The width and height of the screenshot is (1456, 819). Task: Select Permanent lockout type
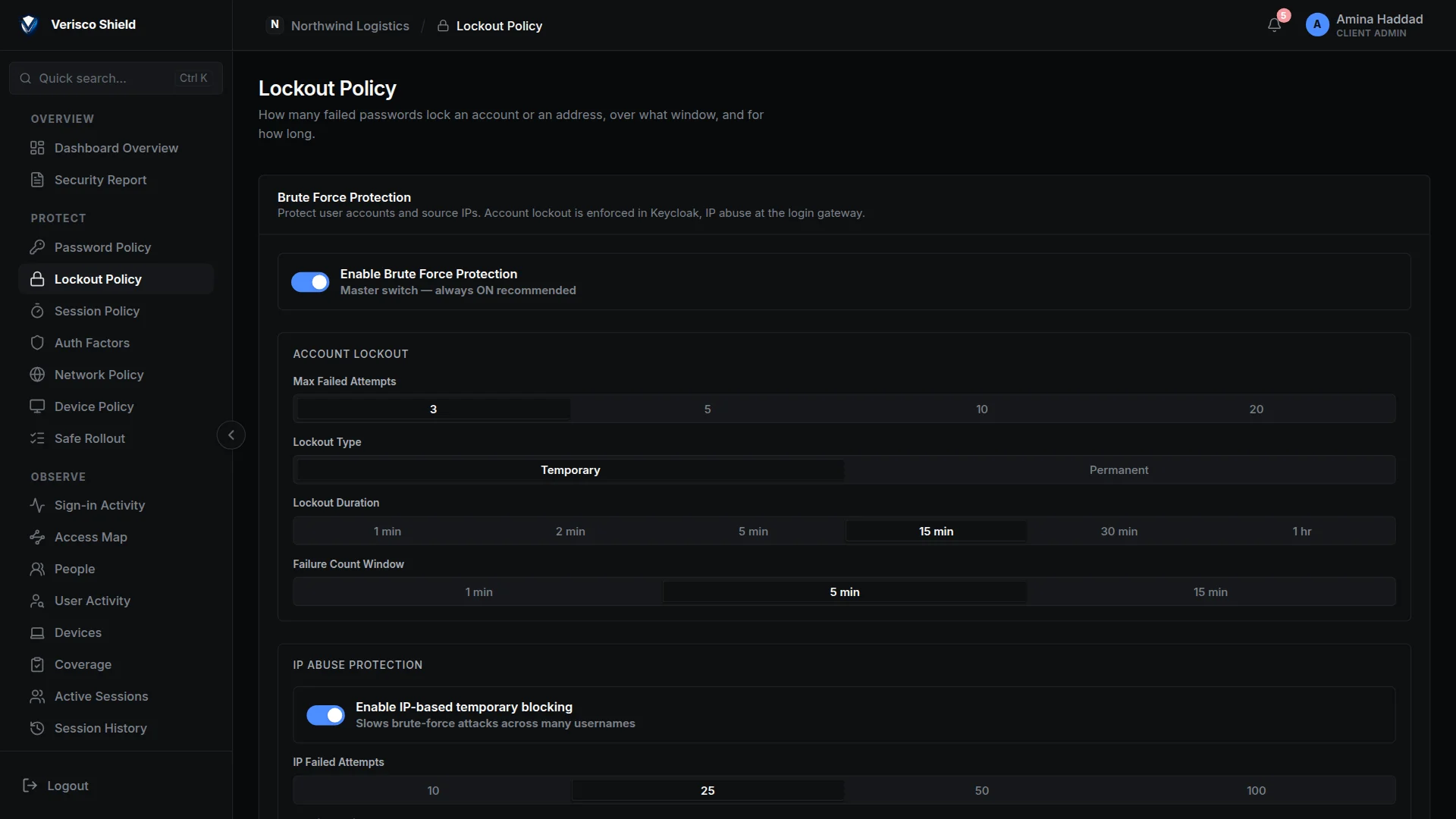tap(1119, 470)
